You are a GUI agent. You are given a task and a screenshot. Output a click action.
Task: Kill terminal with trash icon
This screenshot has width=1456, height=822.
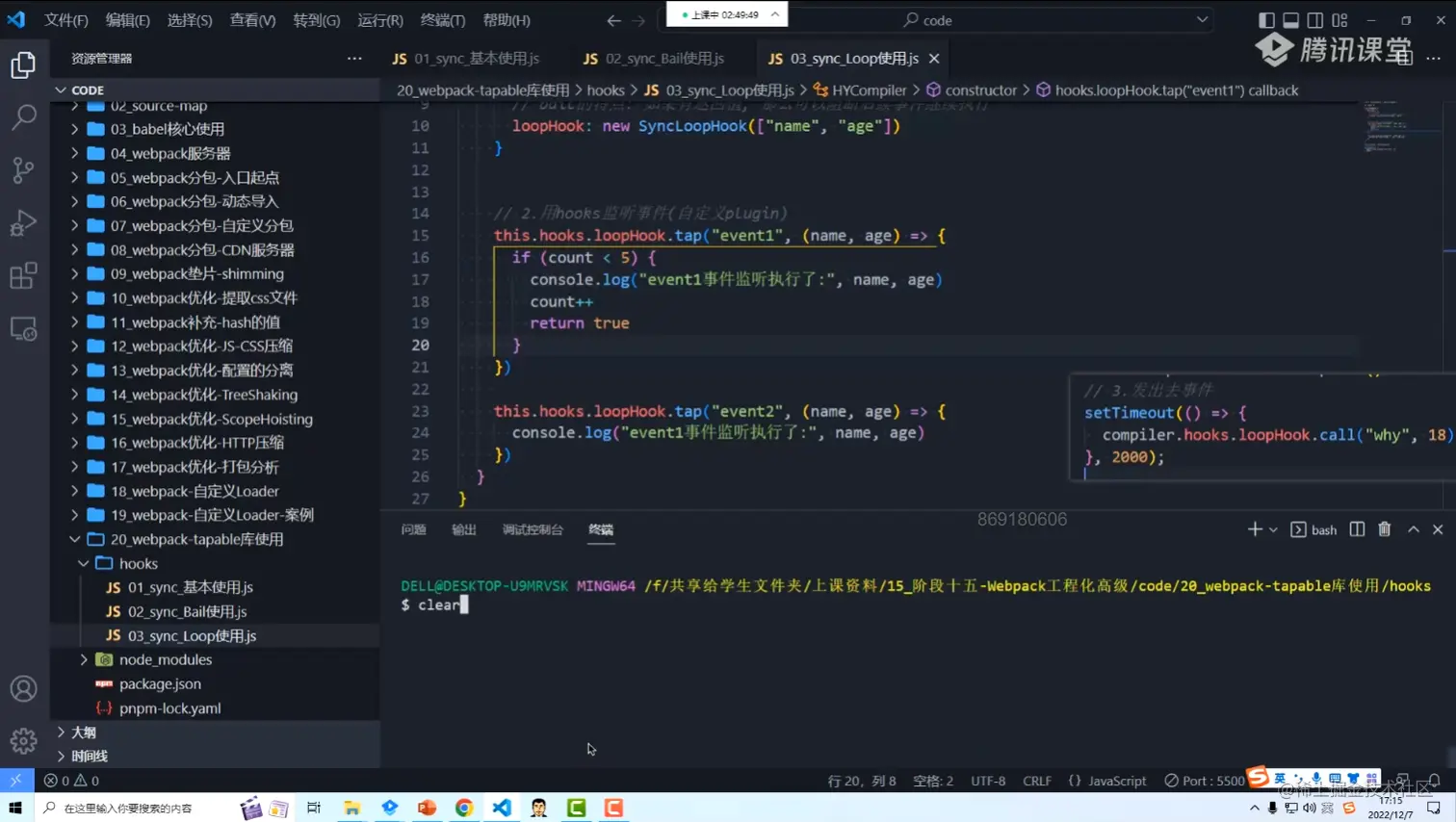(x=1385, y=529)
